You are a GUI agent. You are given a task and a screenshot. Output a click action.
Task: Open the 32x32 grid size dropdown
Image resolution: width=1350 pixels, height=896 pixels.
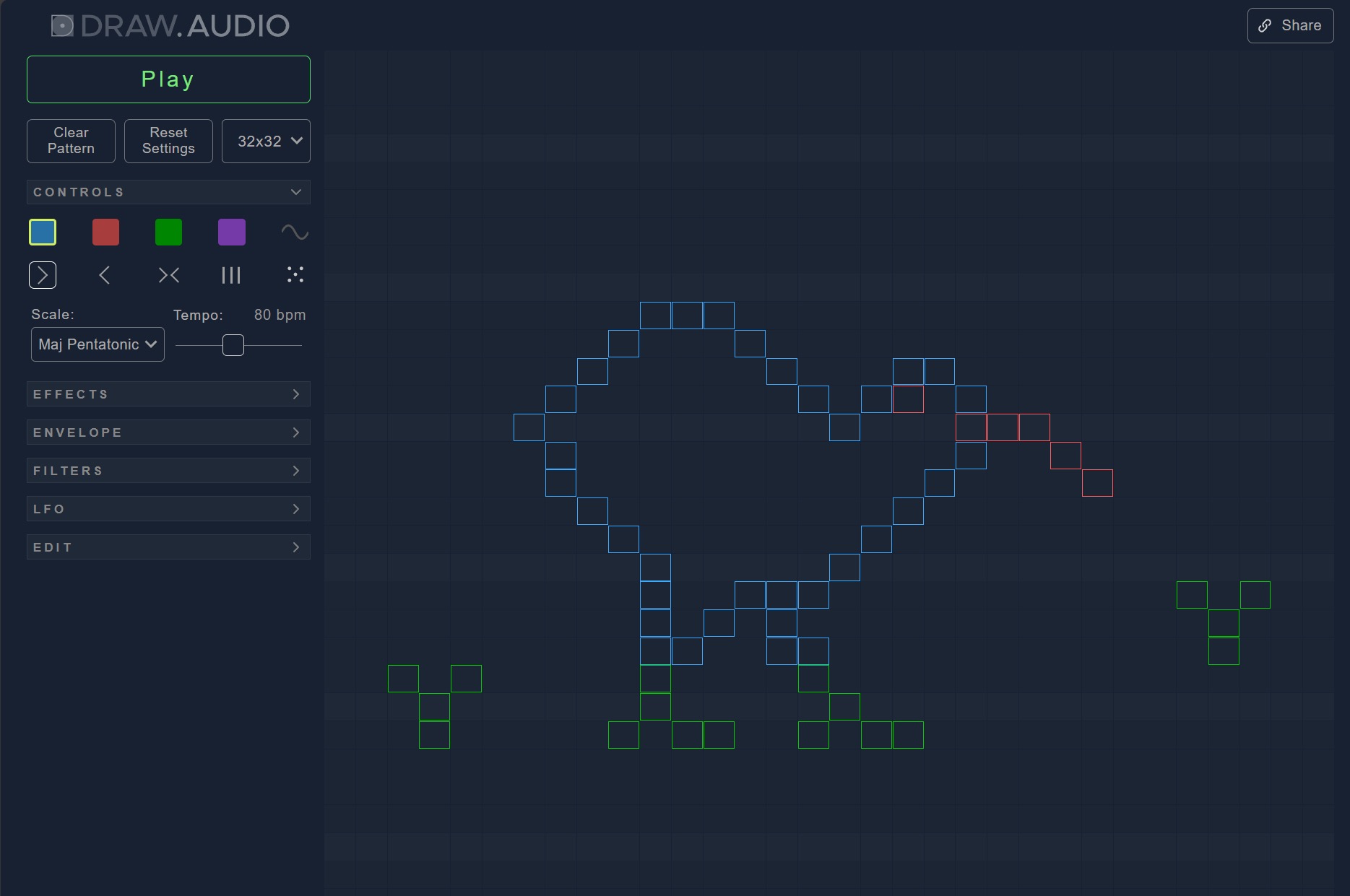[x=266, y=141]
